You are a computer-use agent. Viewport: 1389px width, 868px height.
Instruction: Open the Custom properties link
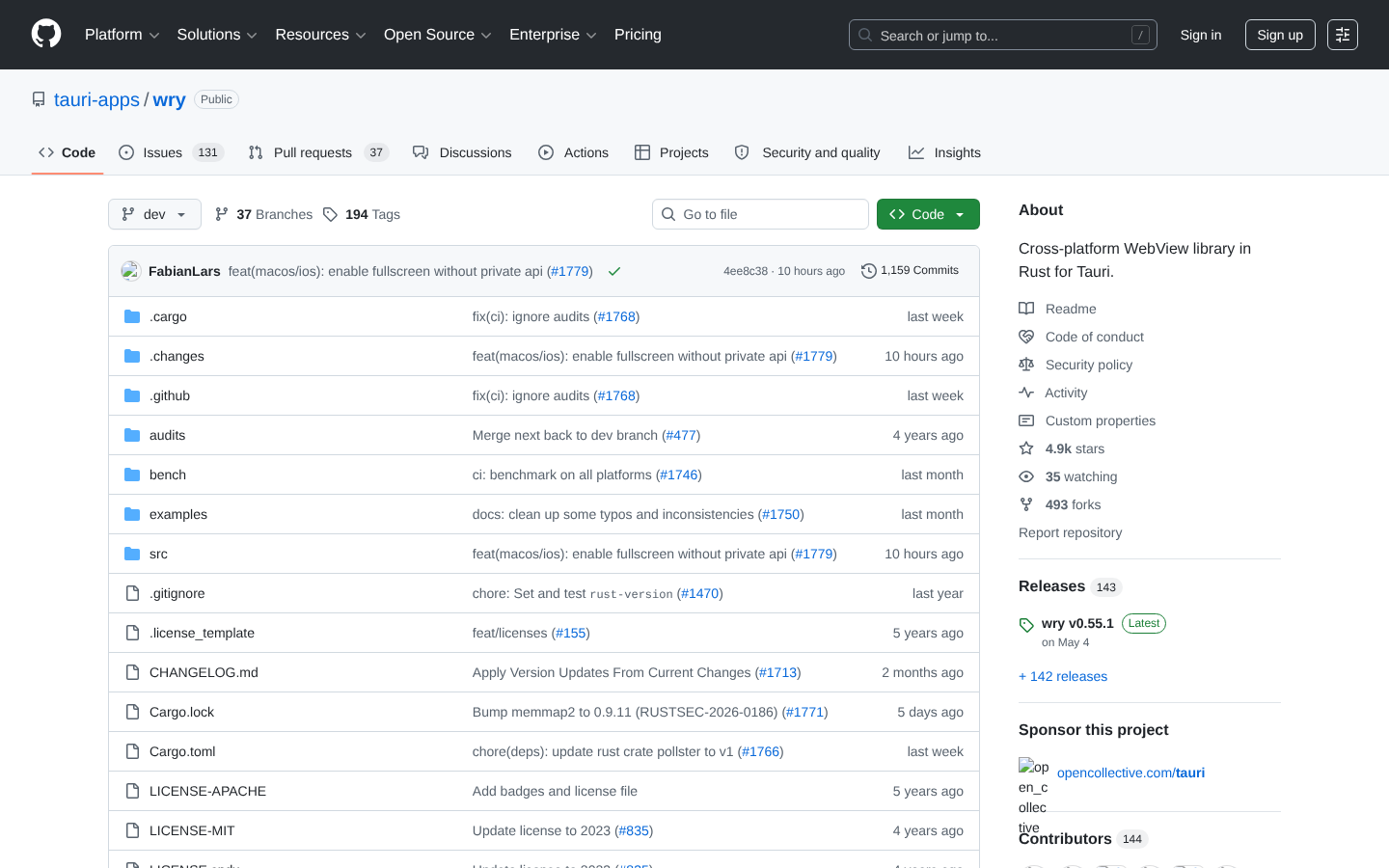click(1101, 420)
